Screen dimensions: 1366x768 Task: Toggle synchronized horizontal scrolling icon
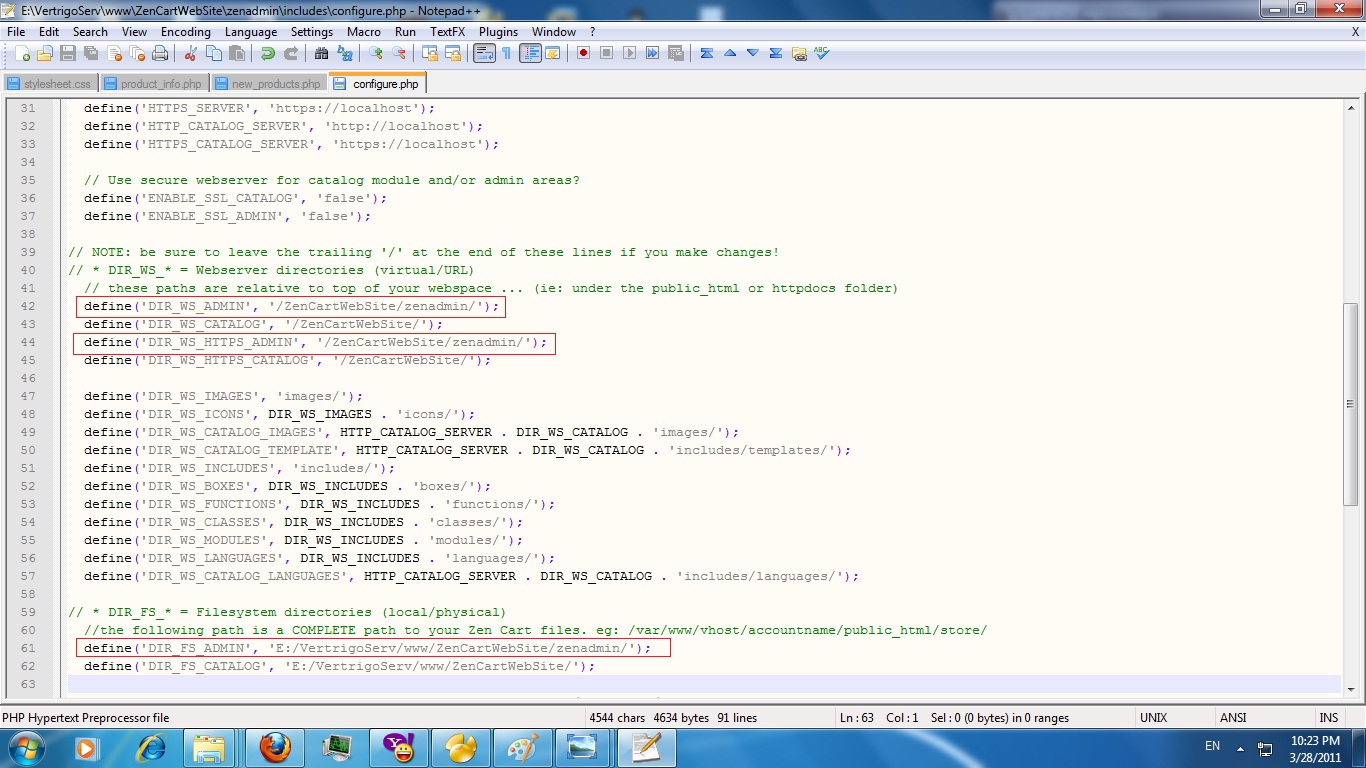coord(454,53)
